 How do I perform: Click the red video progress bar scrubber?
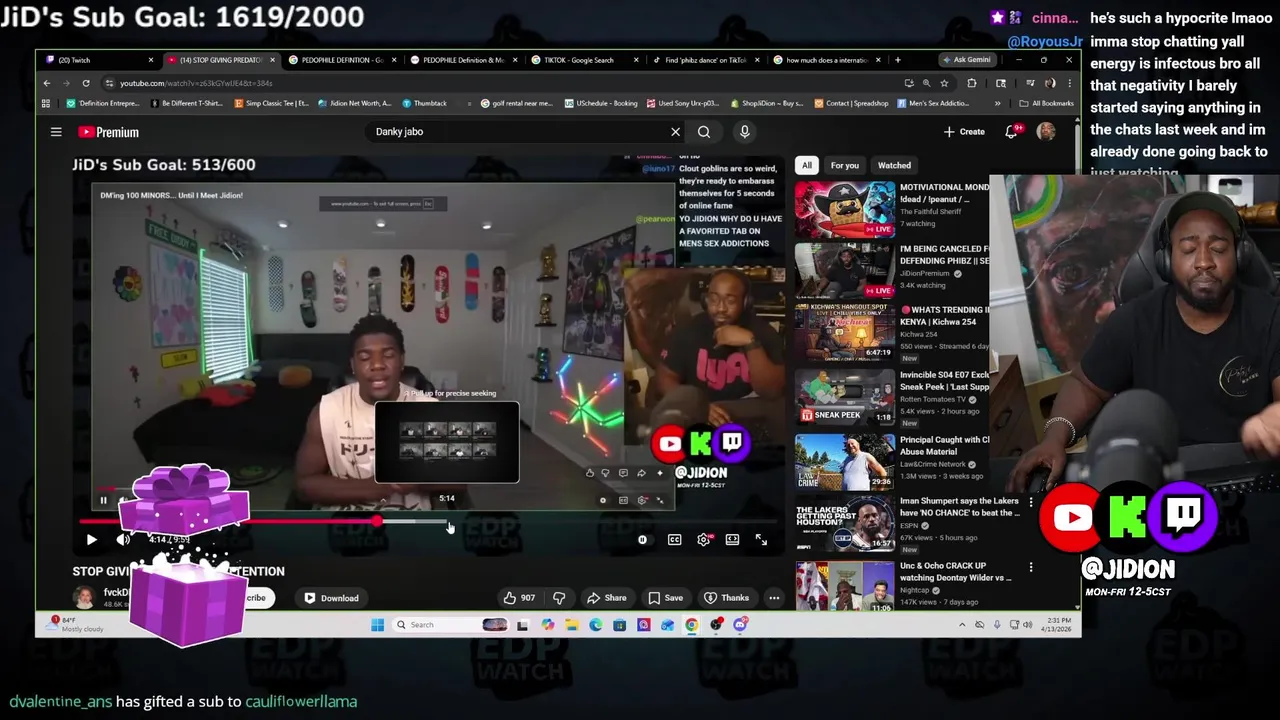377,521
